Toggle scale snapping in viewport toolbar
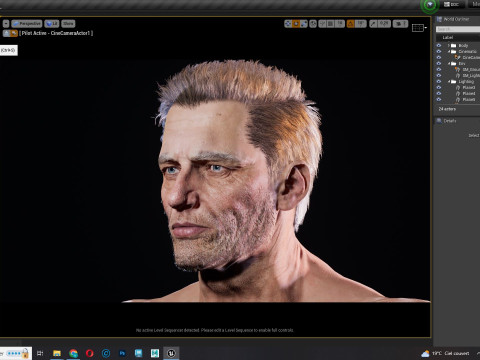480x360 pixels. coord(374,24)
